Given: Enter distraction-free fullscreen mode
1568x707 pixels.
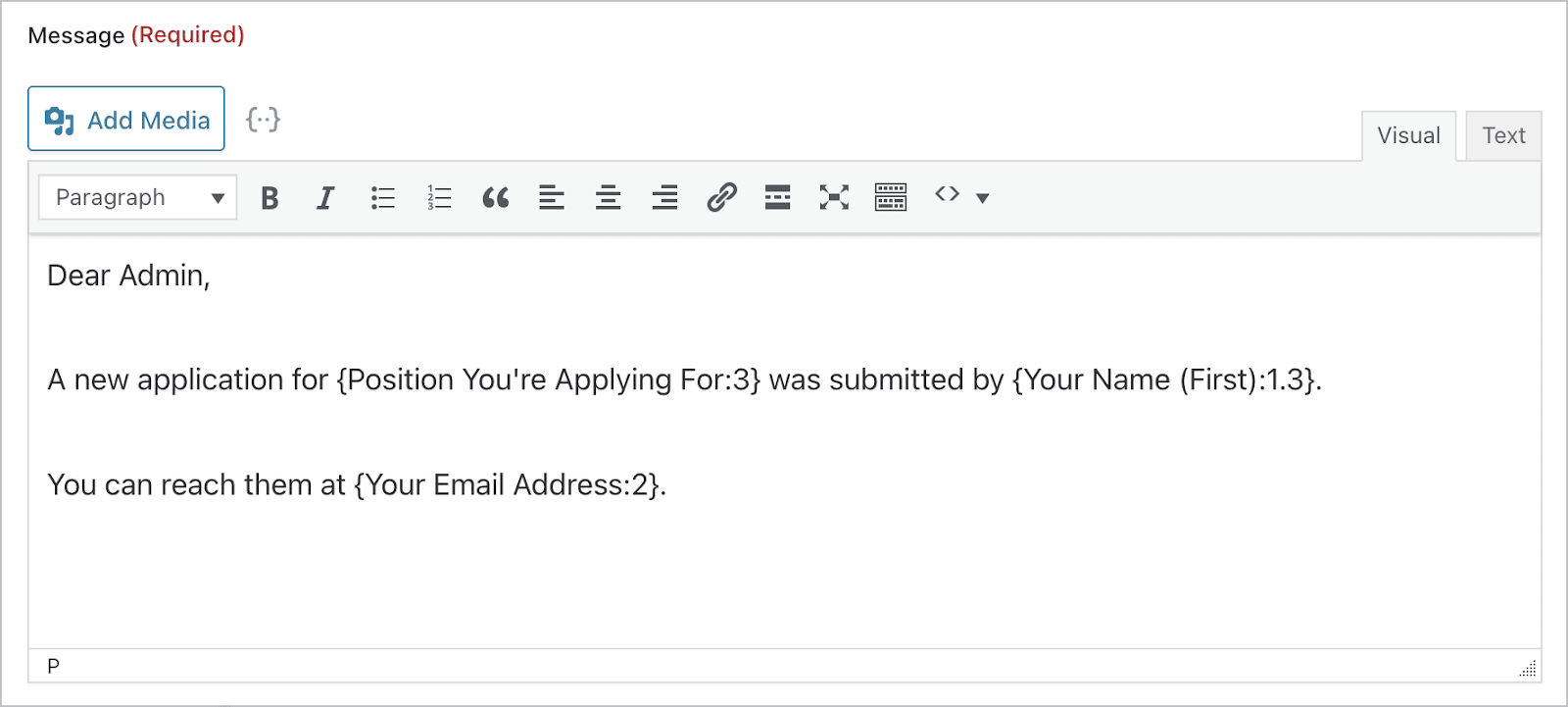Looking at the screenshot, I should (x=832, y=197).
